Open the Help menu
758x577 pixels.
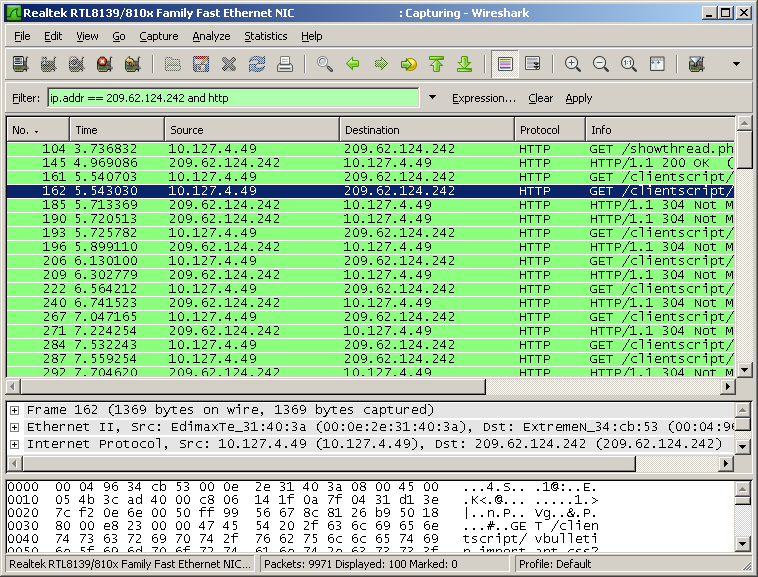pyautogui.click(x=311, y=36)
